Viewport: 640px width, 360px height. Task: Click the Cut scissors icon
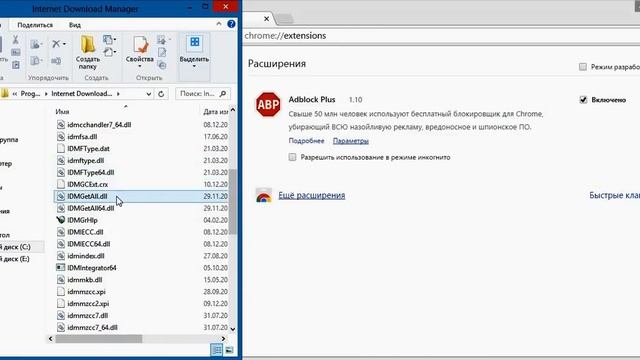16,40
